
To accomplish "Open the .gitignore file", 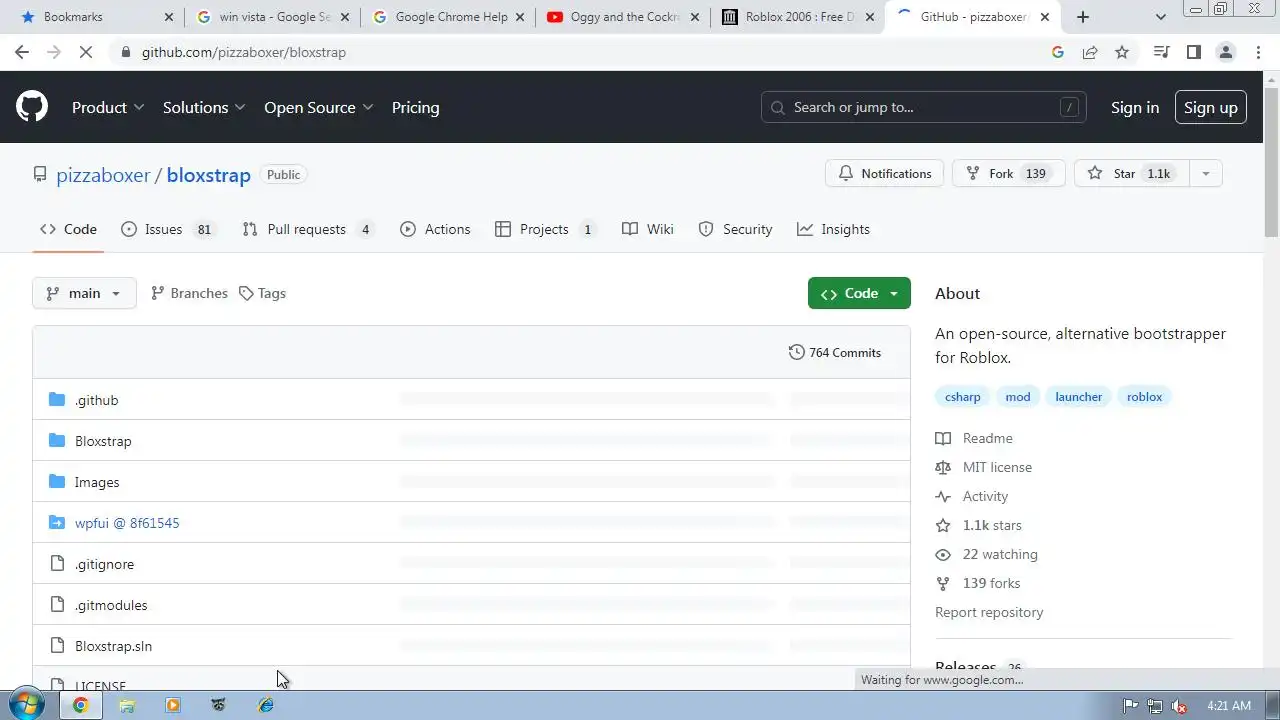I will (104, 564).
